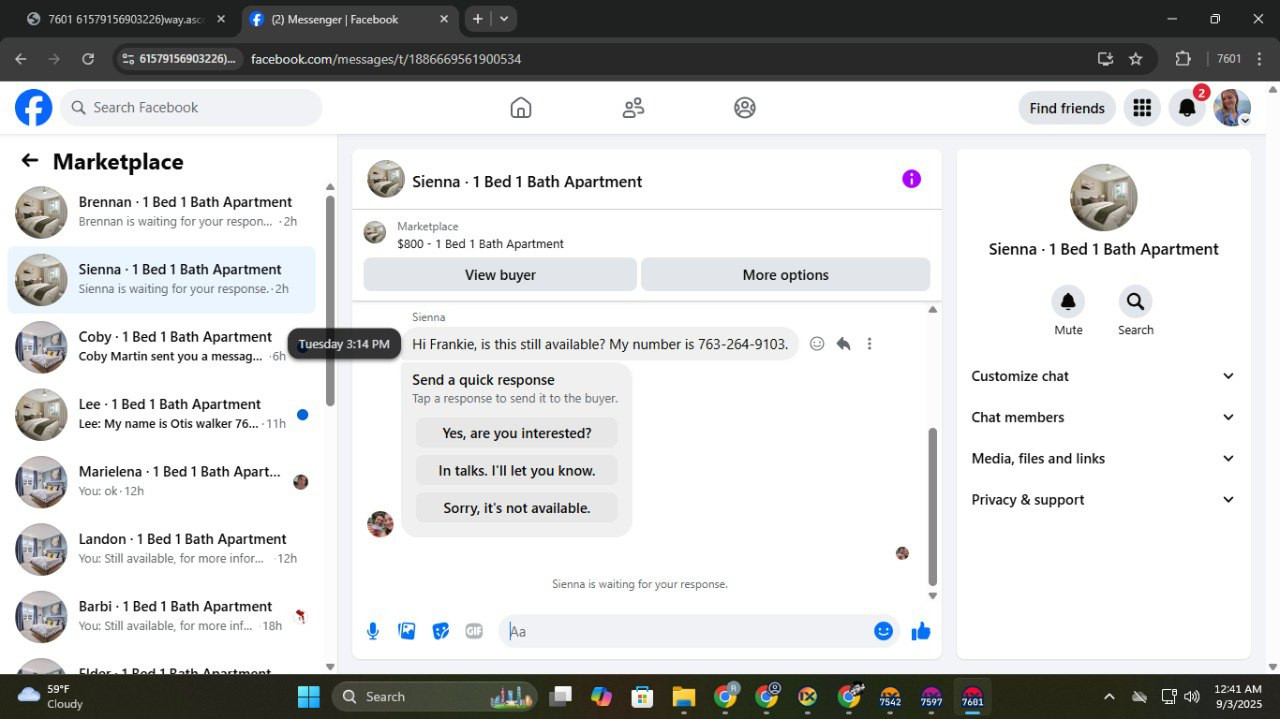Choose a sticker icon
1280x719 pixels.
[x=441, y=631]
